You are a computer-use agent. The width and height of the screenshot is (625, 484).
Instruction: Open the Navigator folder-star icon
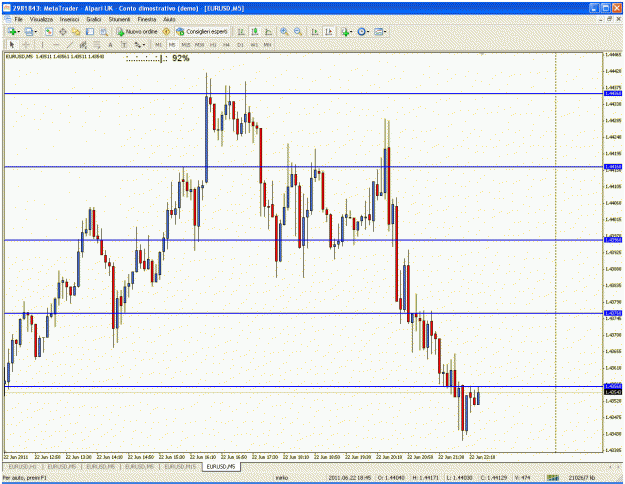(x=76, y=31)
